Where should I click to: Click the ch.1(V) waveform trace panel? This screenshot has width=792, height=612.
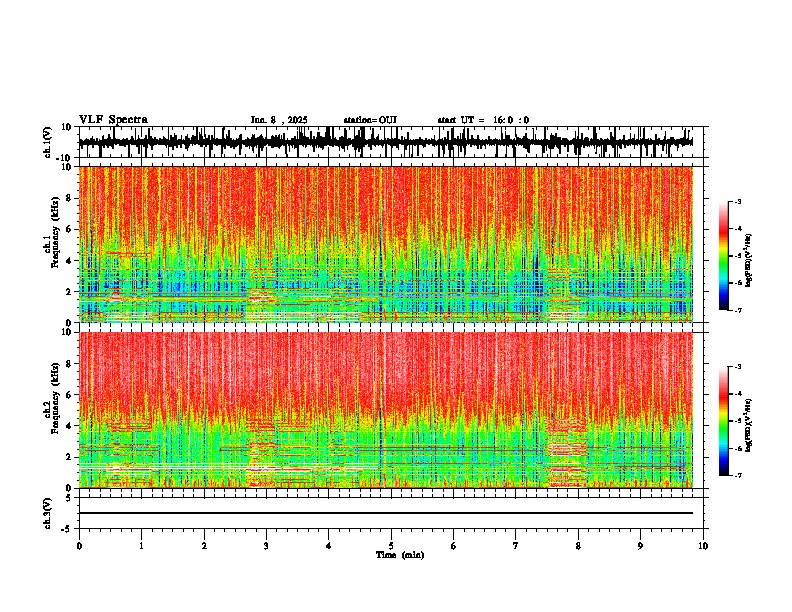coord(391,142)
